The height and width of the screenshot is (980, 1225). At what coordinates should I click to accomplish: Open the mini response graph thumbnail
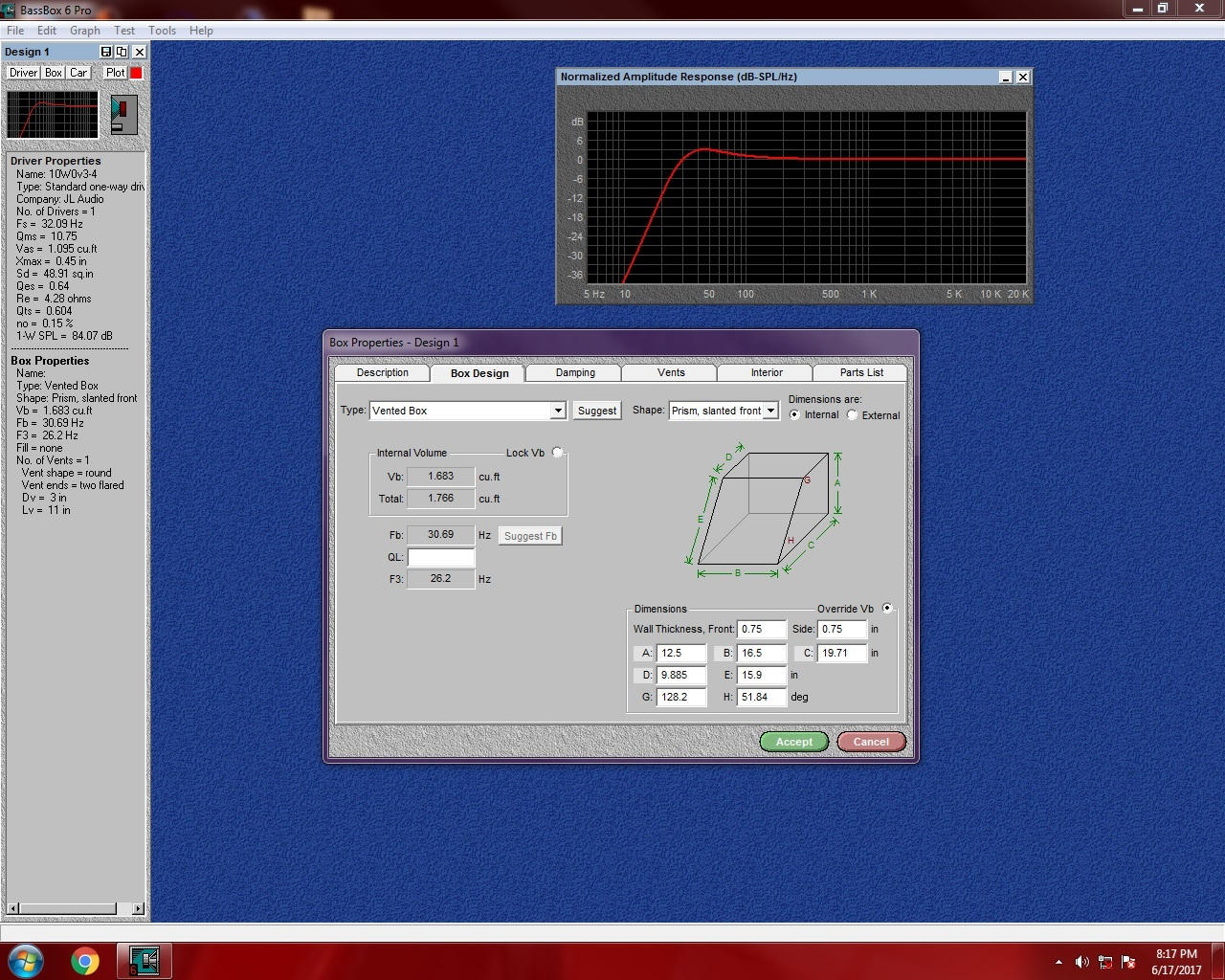pos(53,115)
